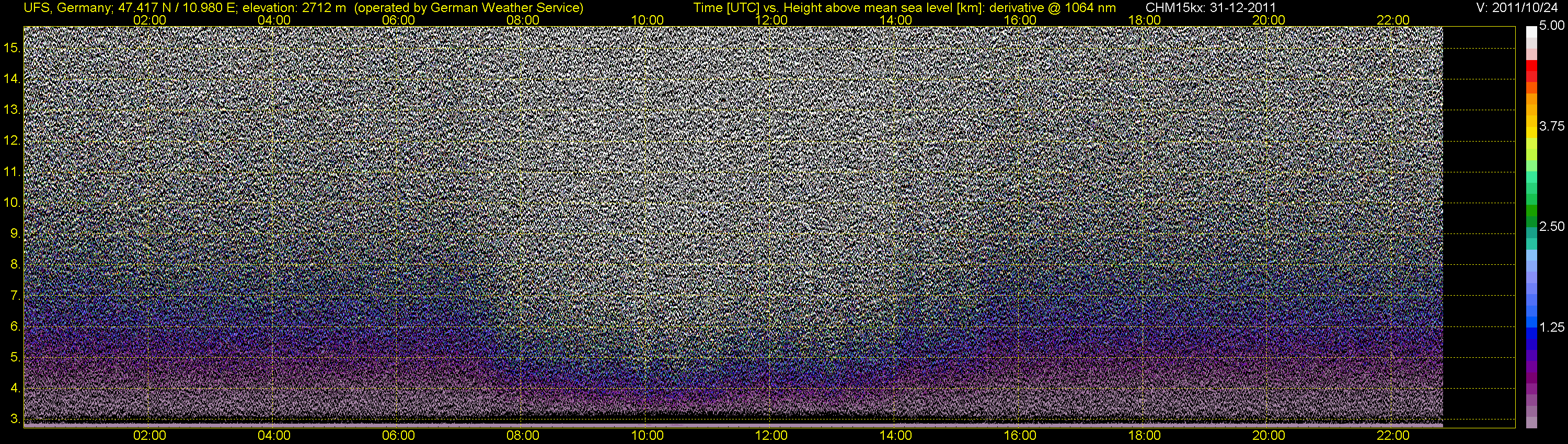1568x444 pixels.
Task: Click the '7.' height axis label
Action: tap(15, 296)
